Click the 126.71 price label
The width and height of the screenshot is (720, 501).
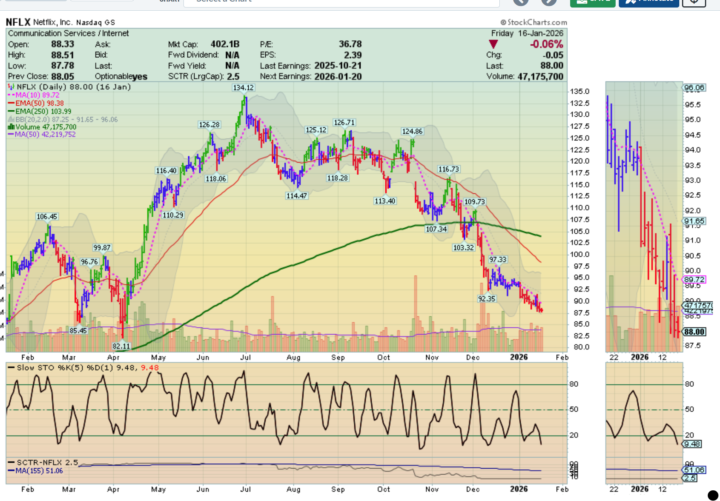pos(344,123)
